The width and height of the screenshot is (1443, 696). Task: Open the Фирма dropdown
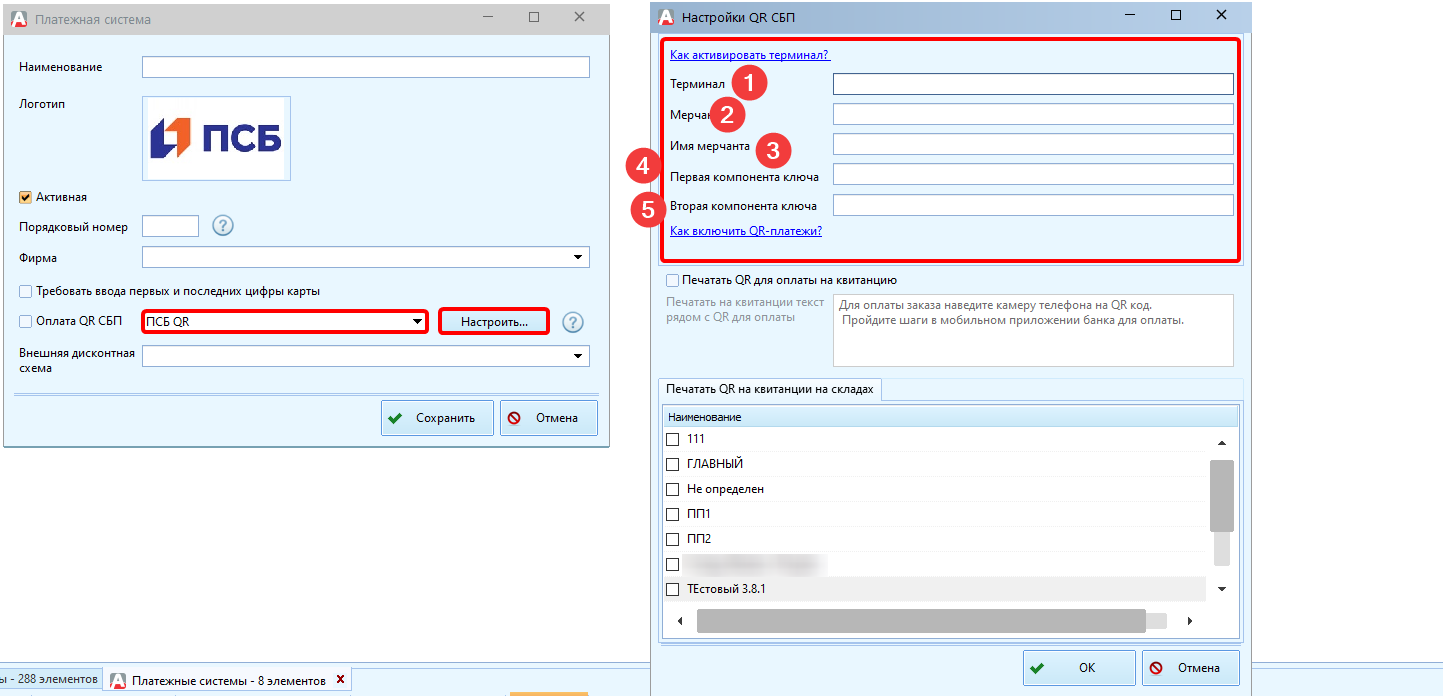point(577,258)
